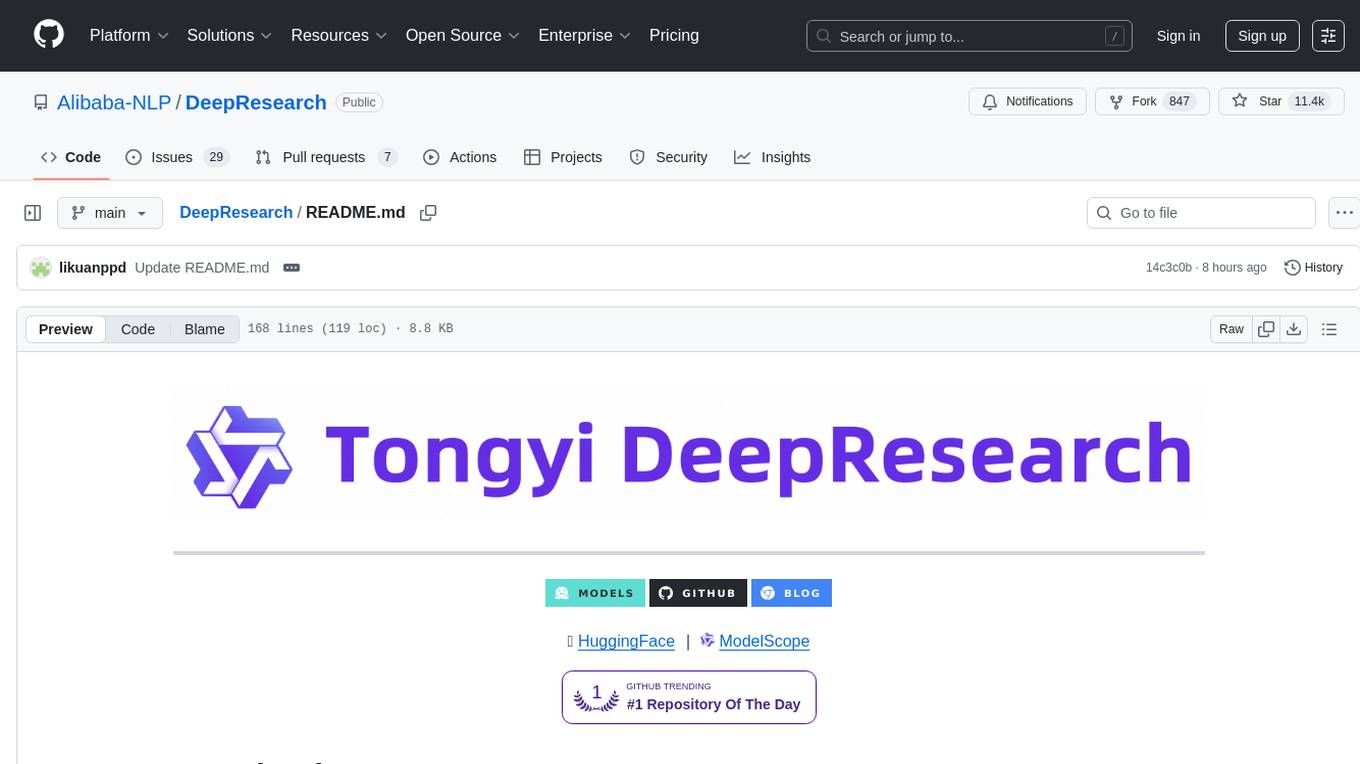This screenshot has height=764, width=1360.
Task: Open the DeepResearch breadcrumb folder link
Action: point(236,212)
